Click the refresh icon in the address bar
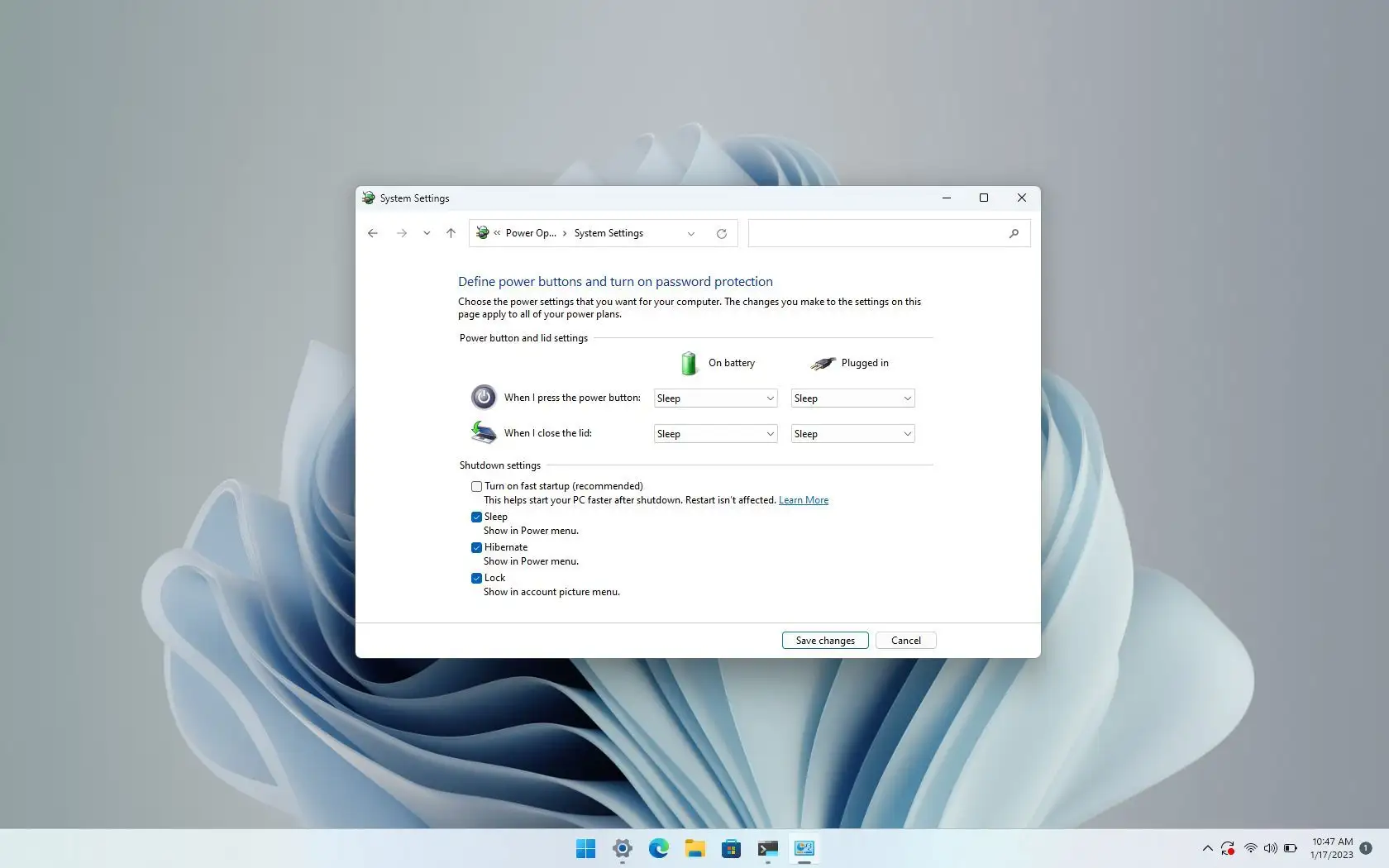The width and height of the screenshot is (1389, 868). pyautogui.click(x=721, y=233)
